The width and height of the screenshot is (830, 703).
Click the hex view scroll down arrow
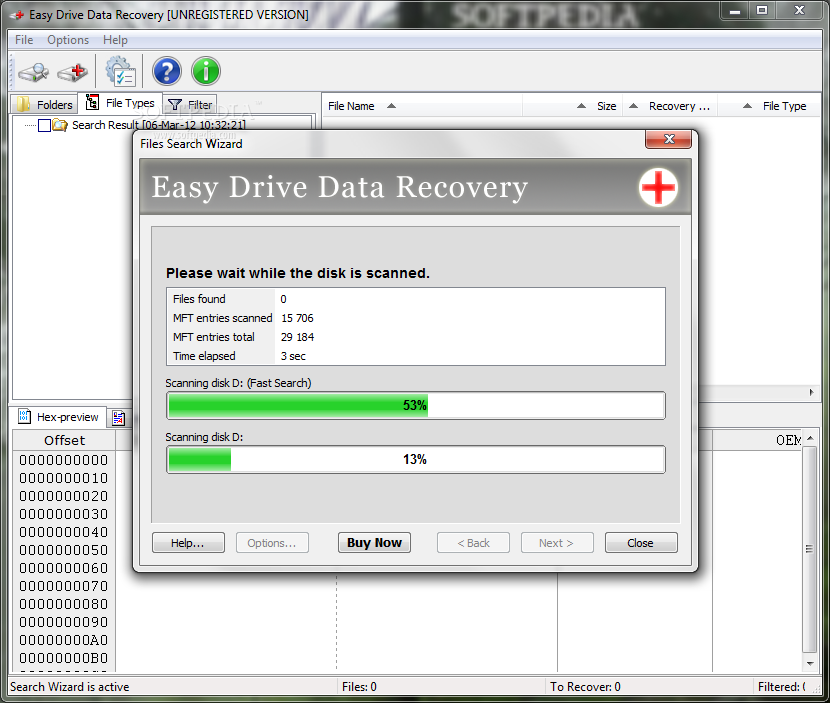click(x=810, y=663)
